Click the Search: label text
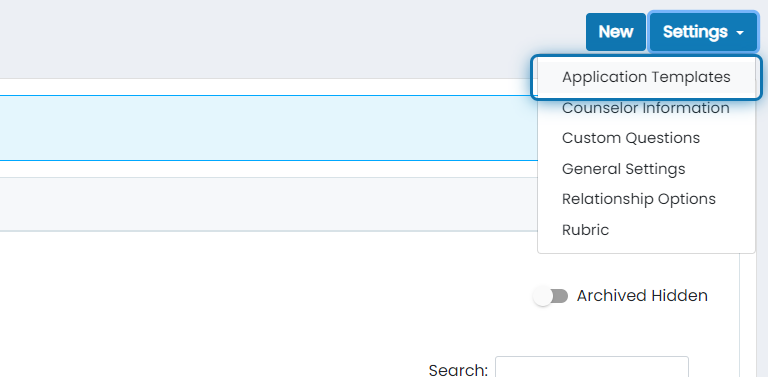The height and width of the screenshot is (377, 768). click(458, 370)
